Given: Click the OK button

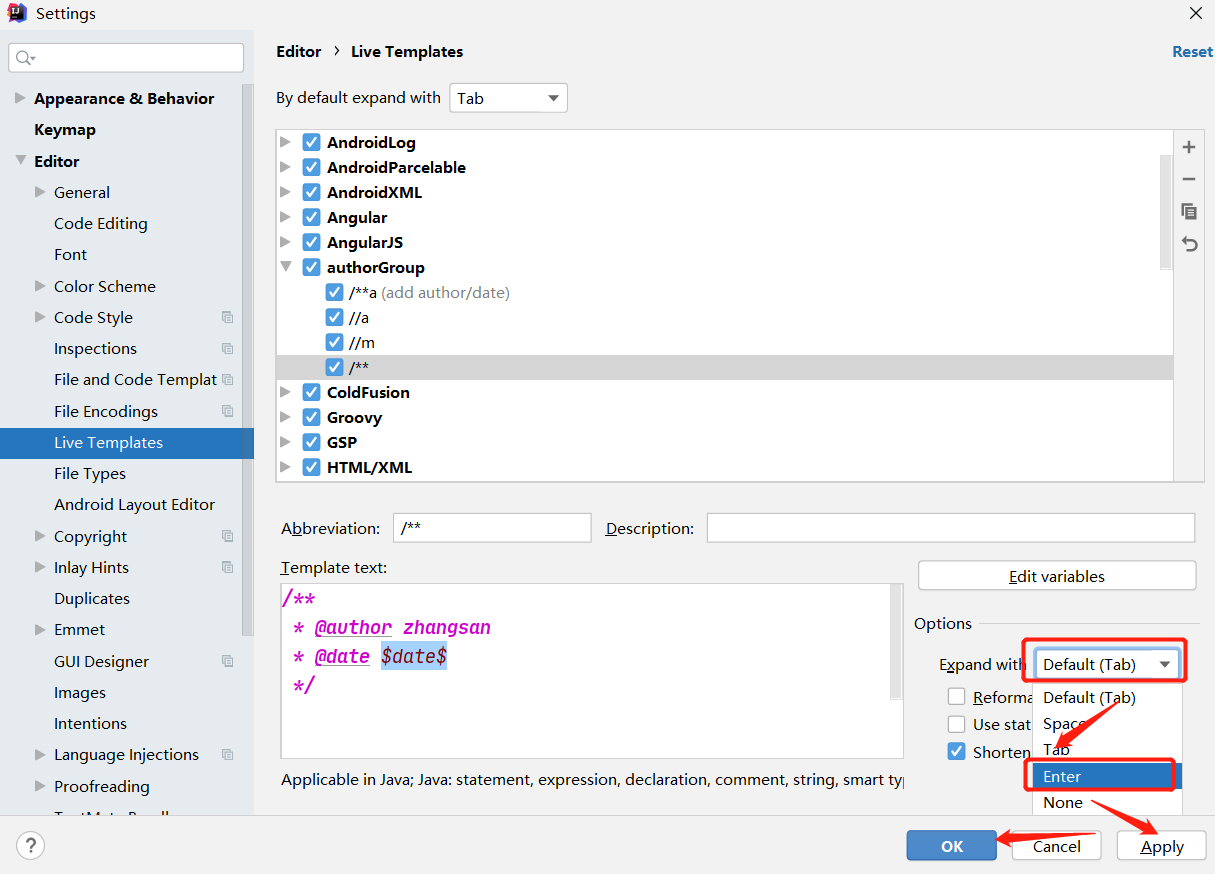Looking at the screenshot, I should pyautogui.click(x=952, y=846).
